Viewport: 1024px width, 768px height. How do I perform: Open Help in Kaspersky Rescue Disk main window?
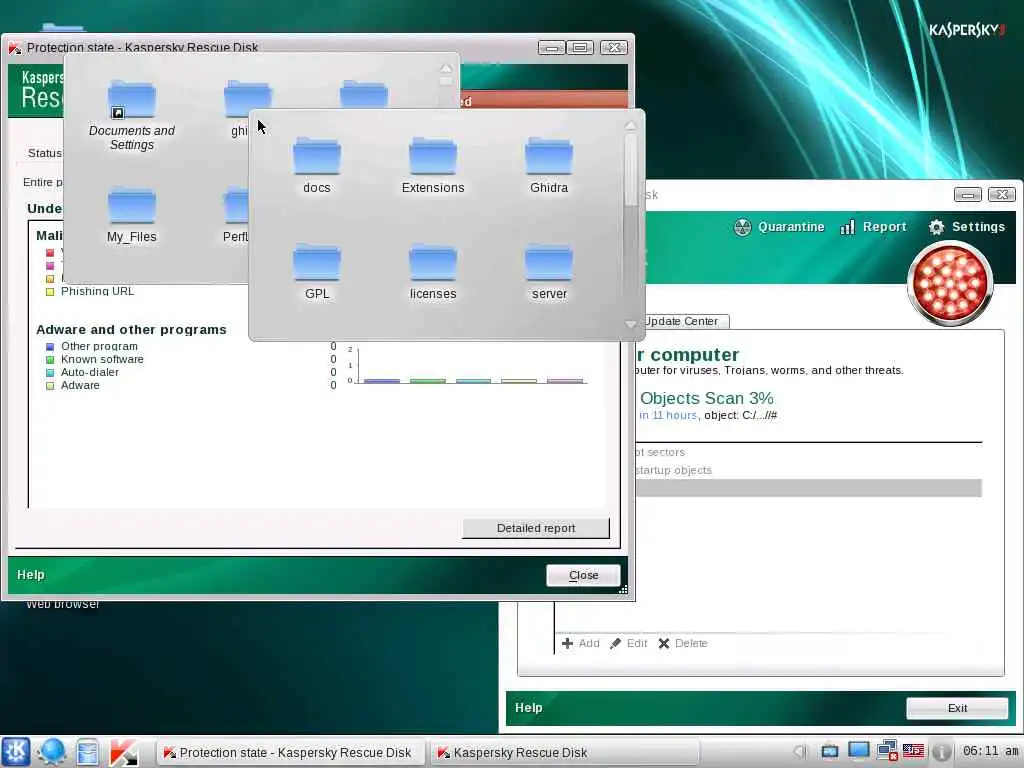pos(528,708)
